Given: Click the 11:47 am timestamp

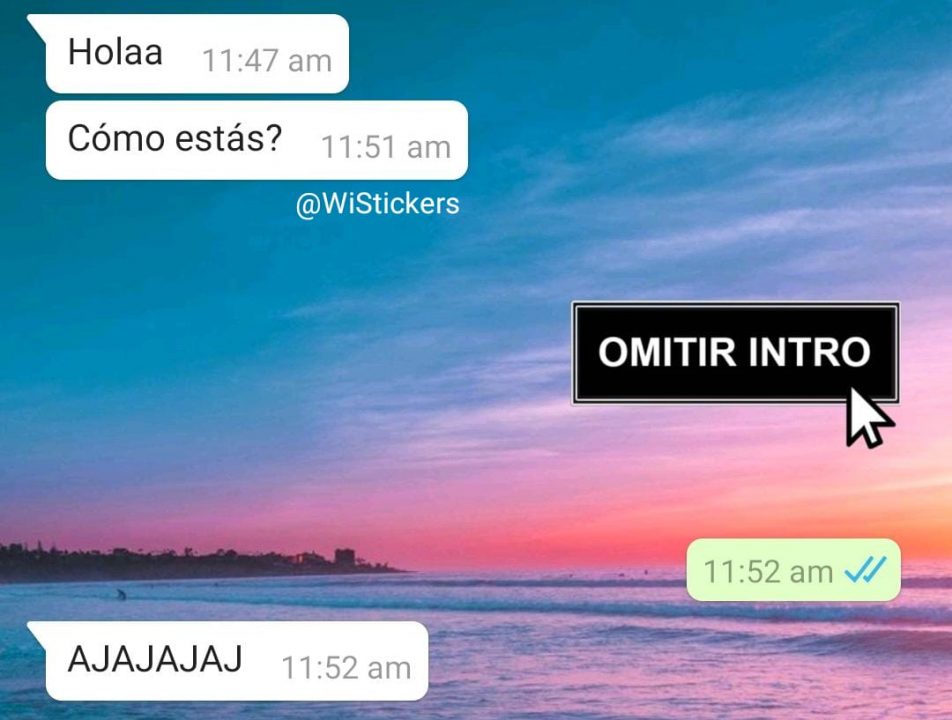Looking at the screenshot, I should click(x=267, y=61).
